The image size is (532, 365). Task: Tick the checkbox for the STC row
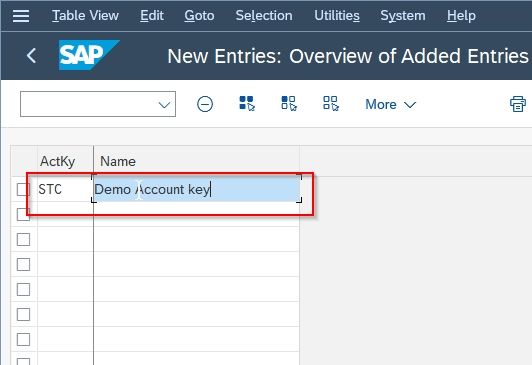(x=22, y=190)
